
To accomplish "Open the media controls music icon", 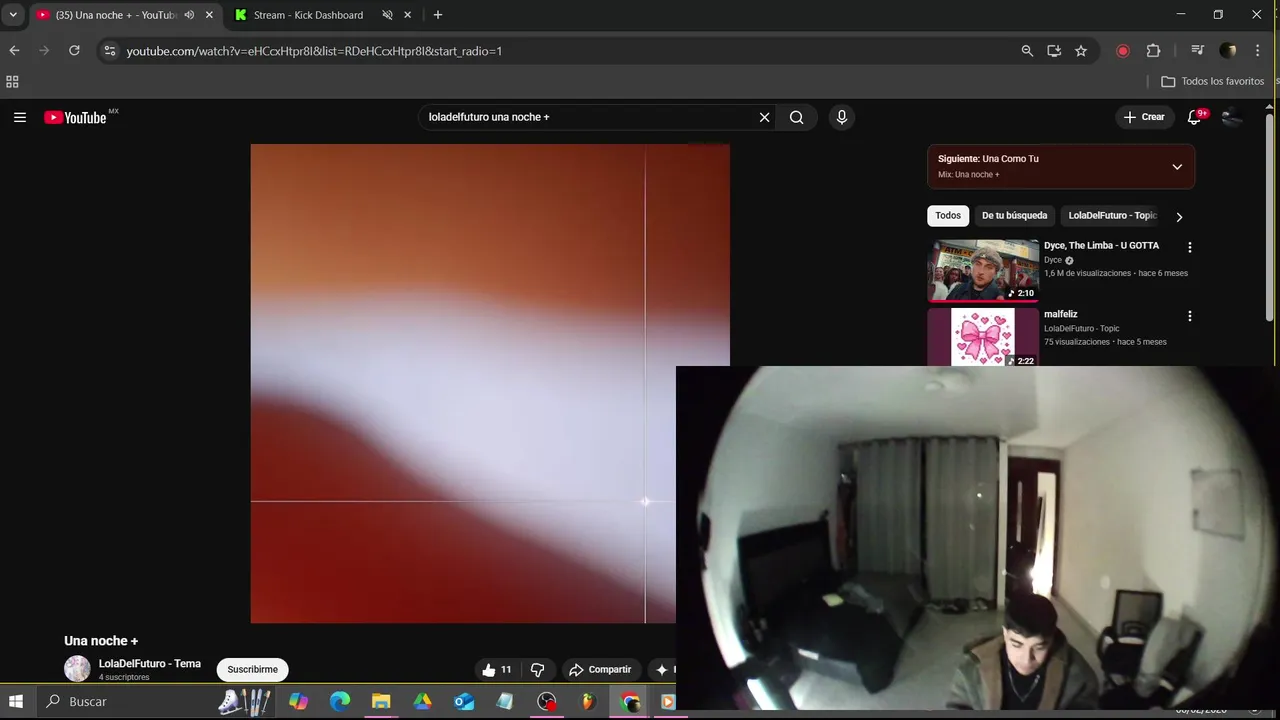I will tap(1197, 50).
